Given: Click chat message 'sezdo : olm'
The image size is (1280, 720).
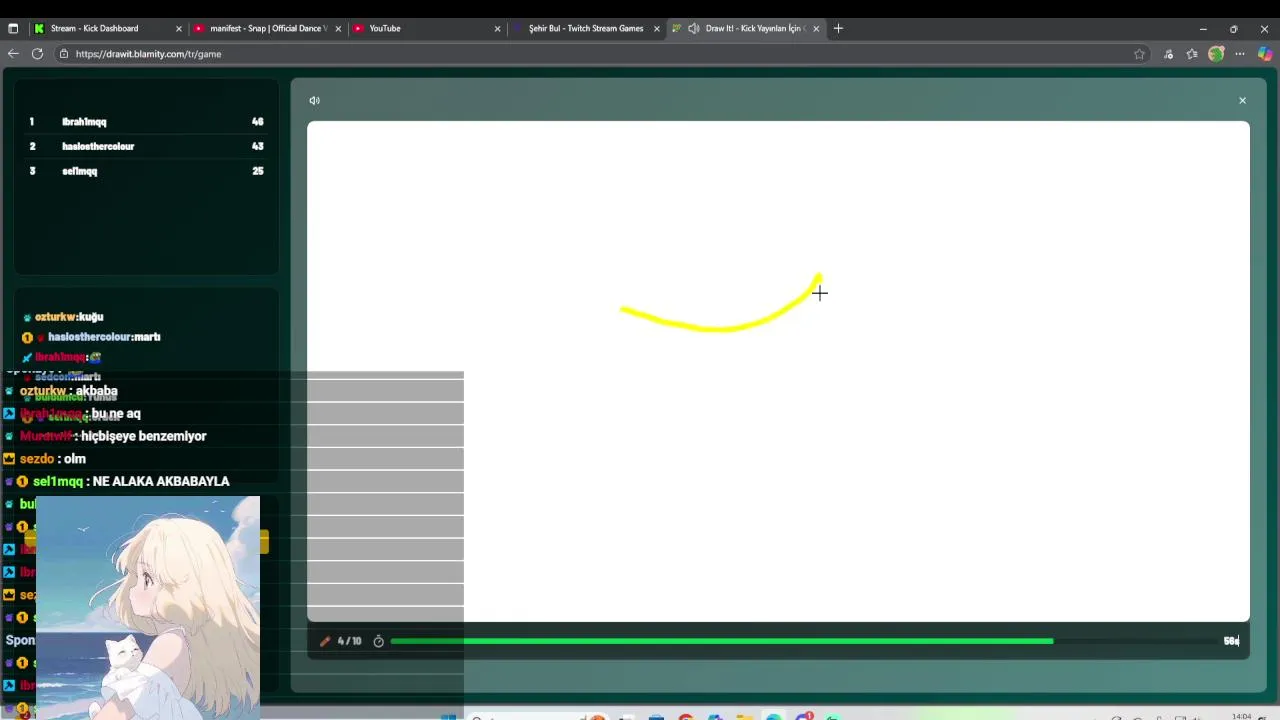Looking at the screenshot, I should pyautogui.click(x=53, y=459).
